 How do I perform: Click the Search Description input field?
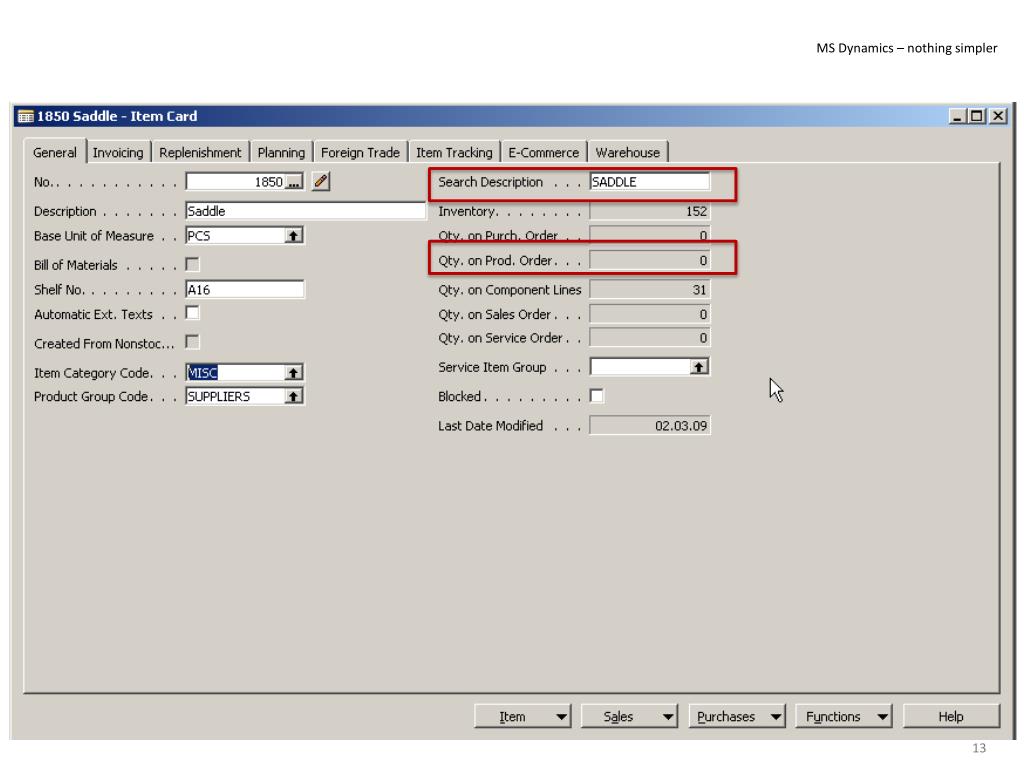point(649,182)
